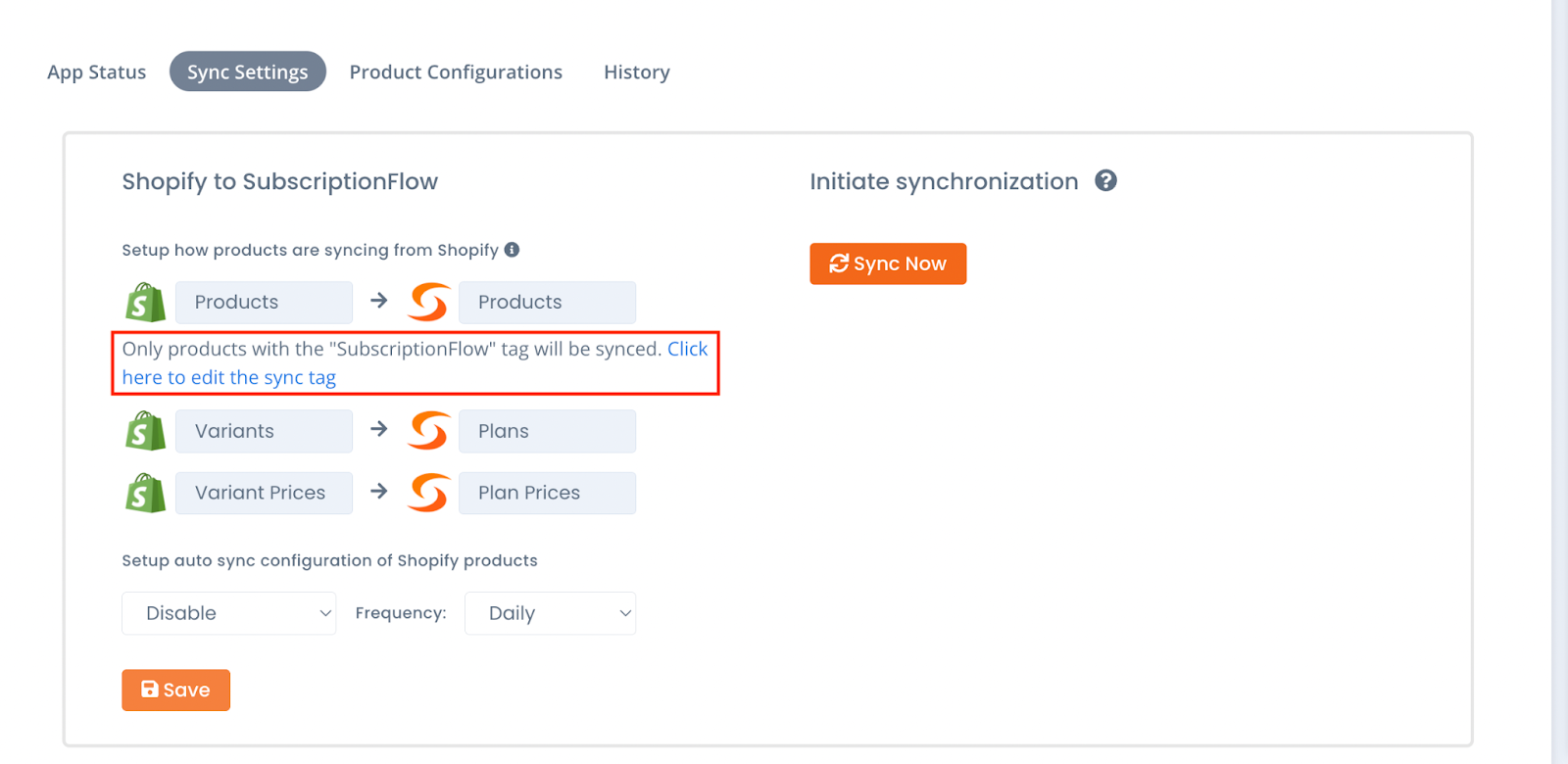Open the Disable auto sync dropdown

[x=229, y=613]
